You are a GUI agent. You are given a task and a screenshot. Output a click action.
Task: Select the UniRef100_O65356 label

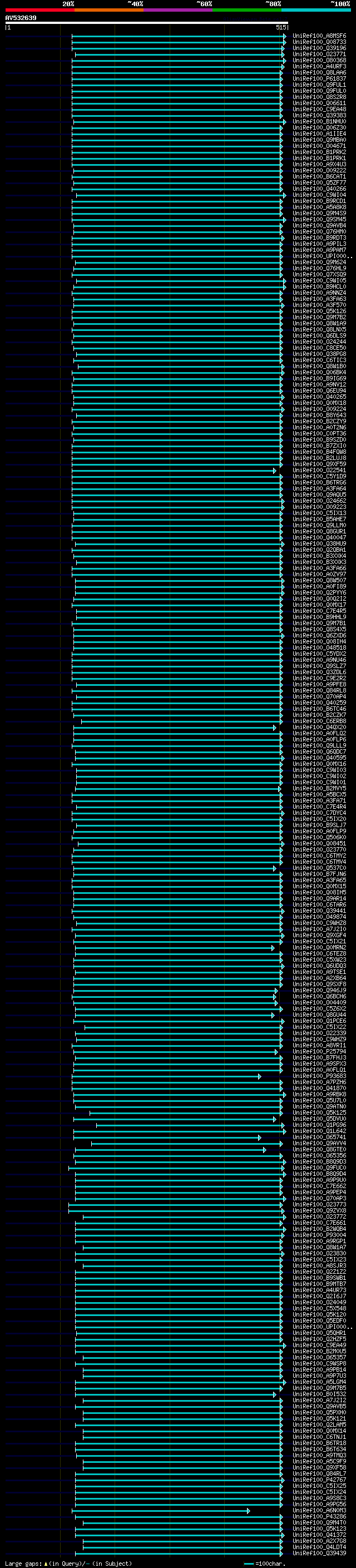[319, 1156]
